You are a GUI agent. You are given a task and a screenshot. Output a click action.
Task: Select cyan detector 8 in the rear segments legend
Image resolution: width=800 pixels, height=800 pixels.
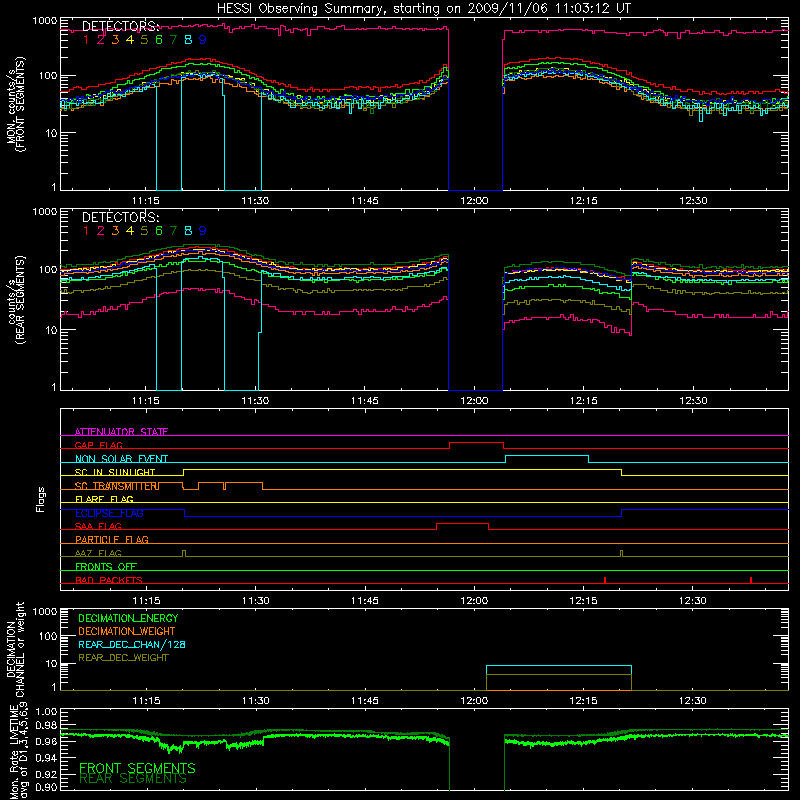[188, 231]
